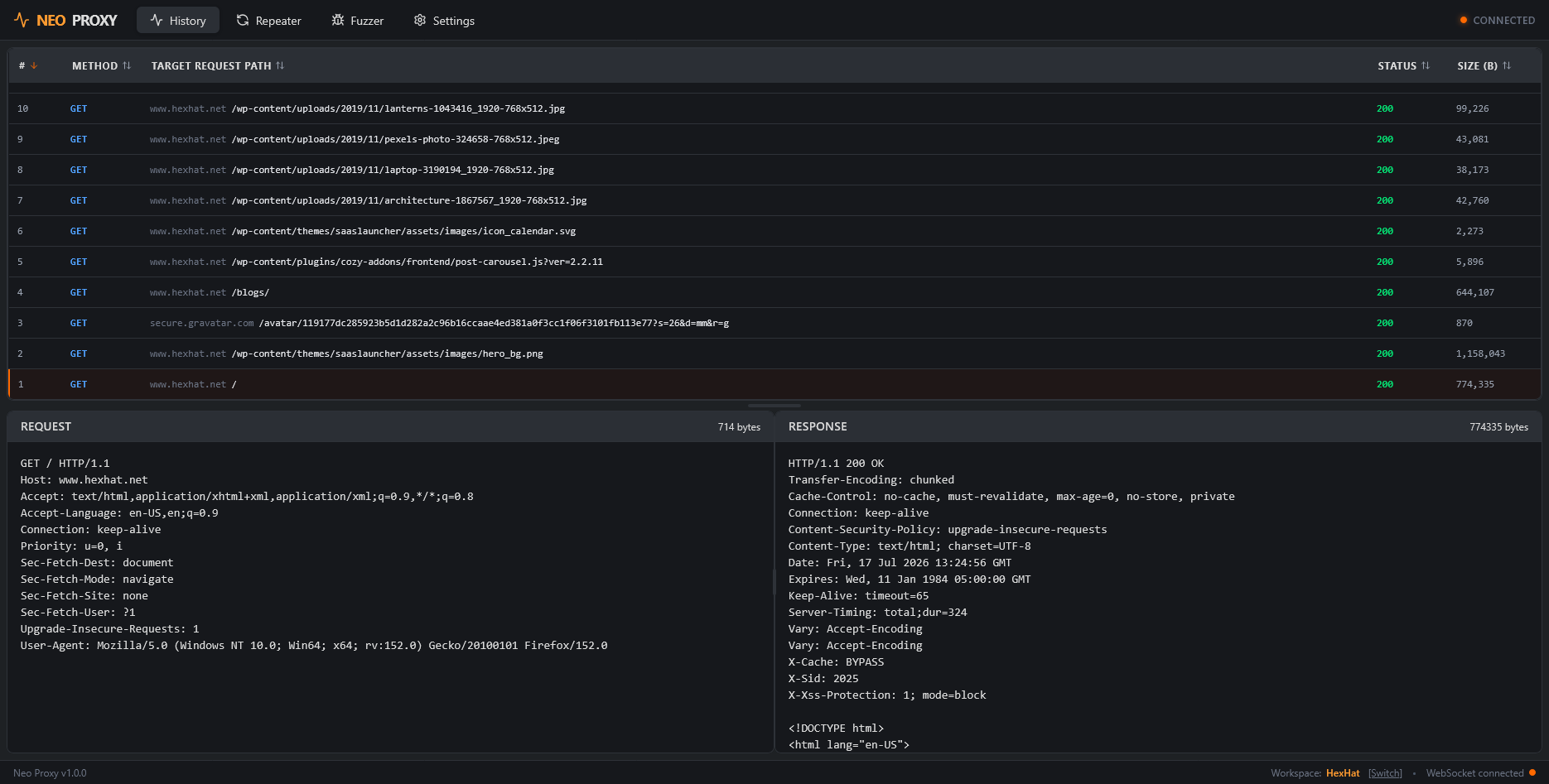
Task: Click the METHOD column header
Action: coord(94,65)
